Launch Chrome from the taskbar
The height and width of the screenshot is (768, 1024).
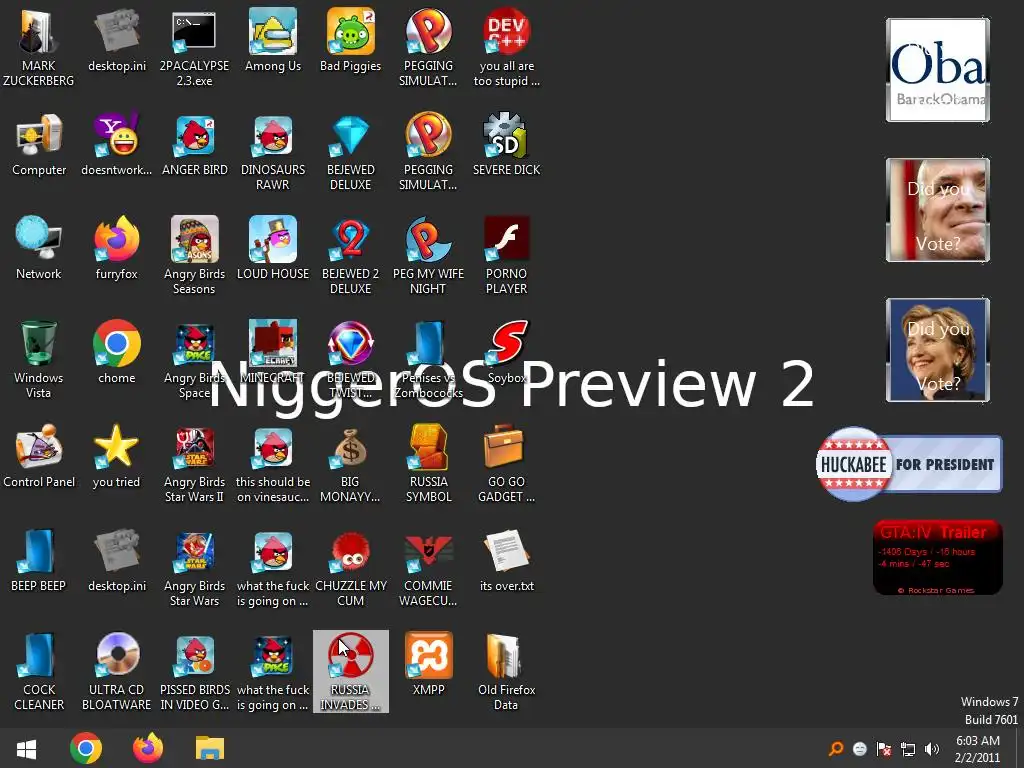pos(86,748)
